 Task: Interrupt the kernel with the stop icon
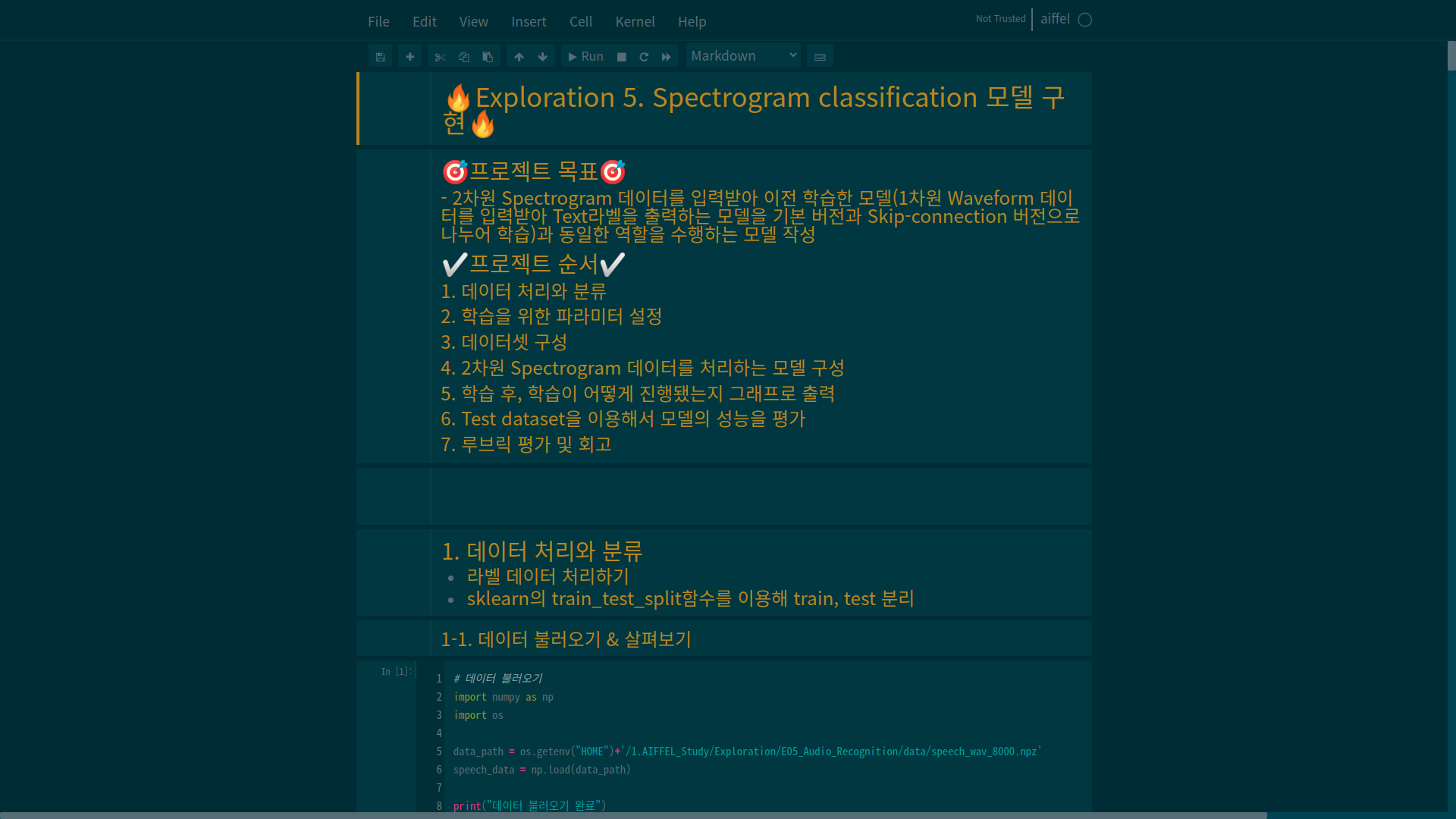[622, 57]
